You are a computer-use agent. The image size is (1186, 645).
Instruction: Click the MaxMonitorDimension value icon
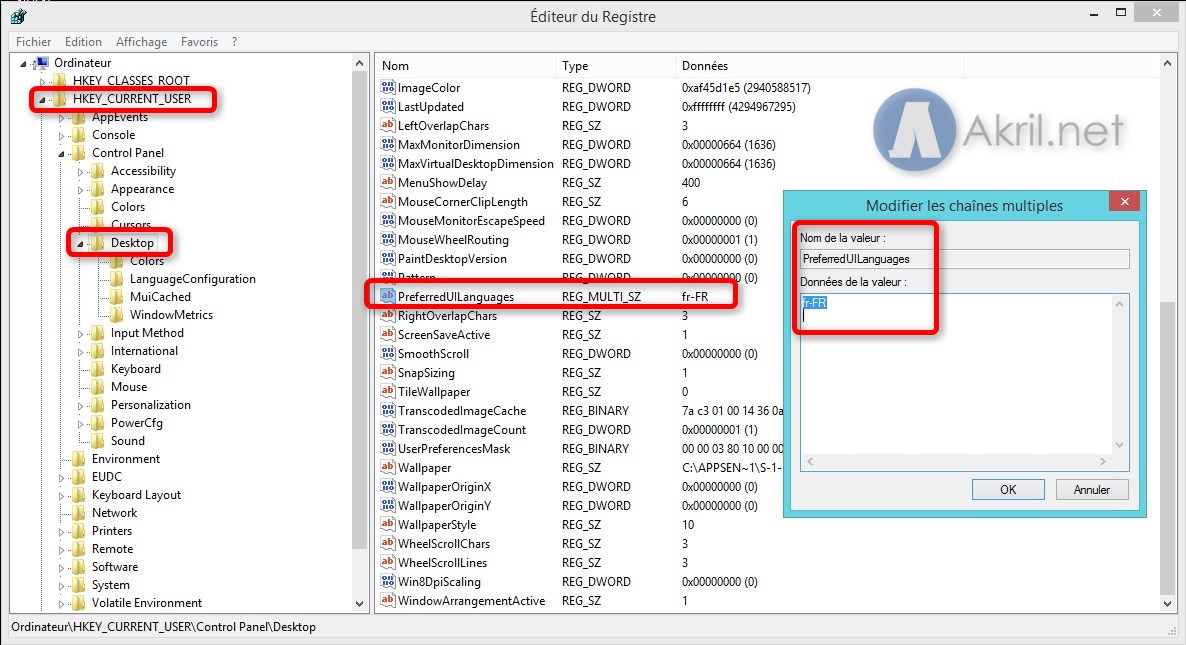point(387,144)
